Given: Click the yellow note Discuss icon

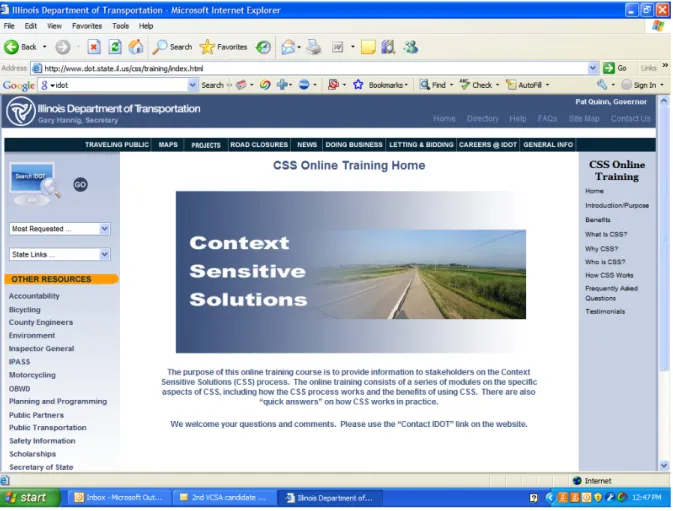Looking at the screenshot, I should pyautogui.click(x=368, y=47).
